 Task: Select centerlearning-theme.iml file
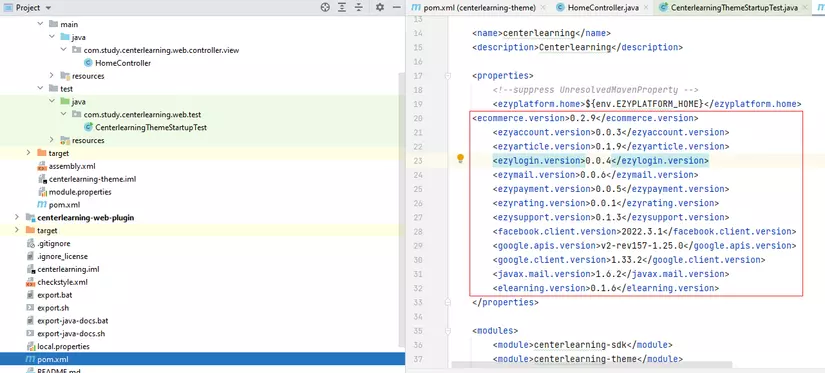pyautogui.click(x=93, y=179)
